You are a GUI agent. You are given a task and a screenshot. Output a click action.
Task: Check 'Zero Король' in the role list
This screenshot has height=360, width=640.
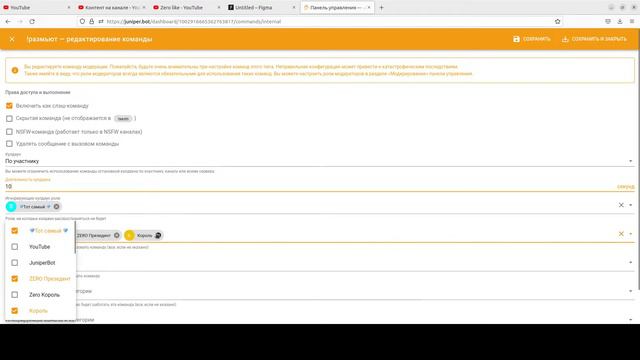[15, 294]
